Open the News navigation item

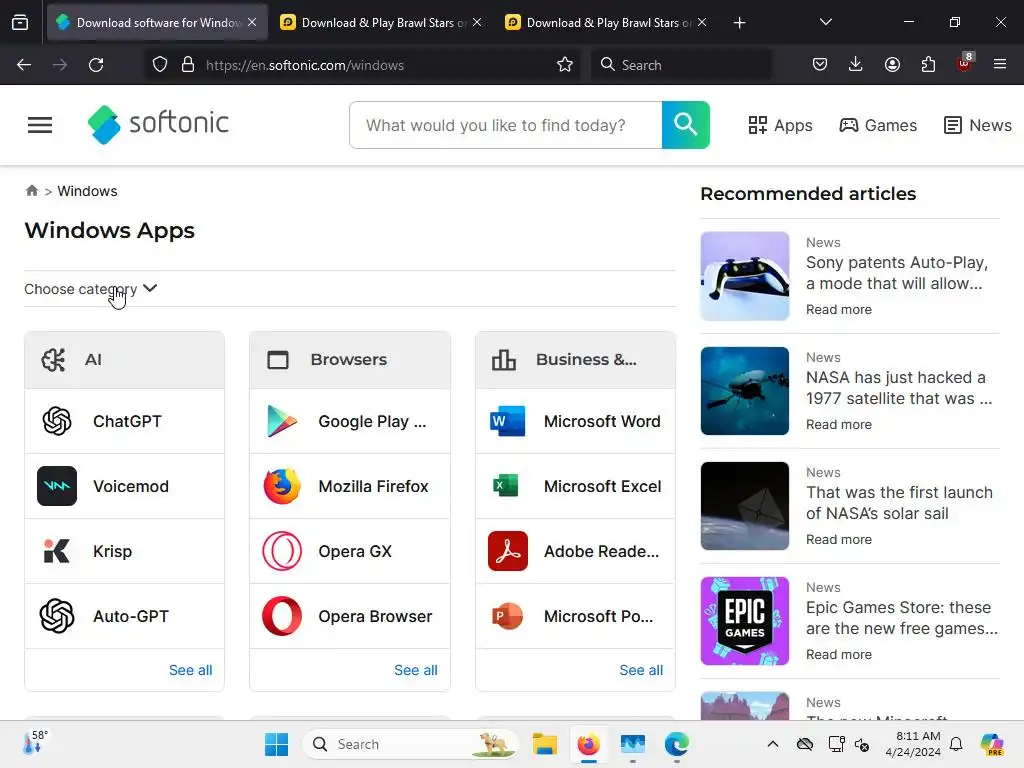[x=978, y=125]
